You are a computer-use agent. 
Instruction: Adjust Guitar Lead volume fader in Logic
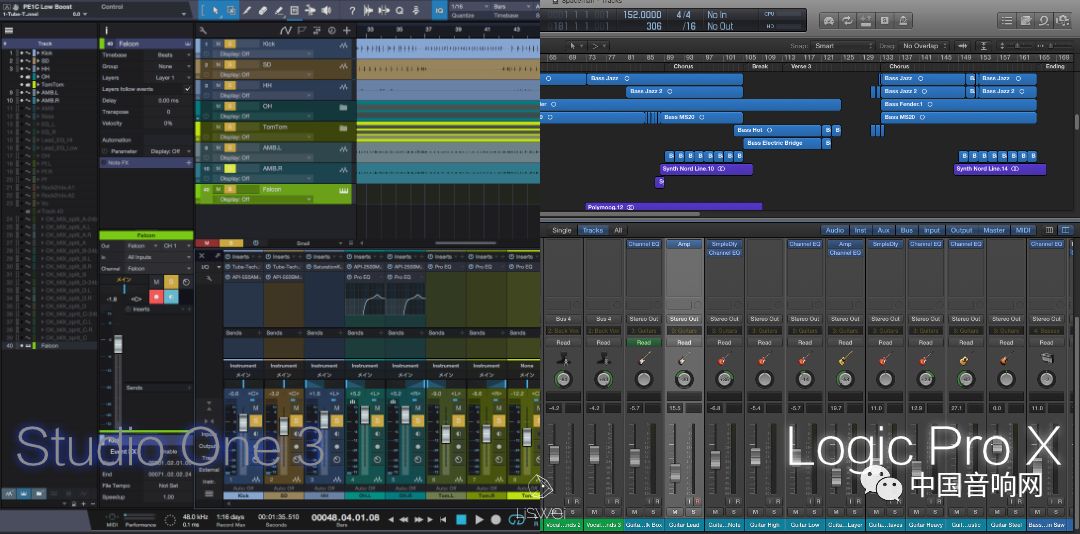[x=676, y=471]
